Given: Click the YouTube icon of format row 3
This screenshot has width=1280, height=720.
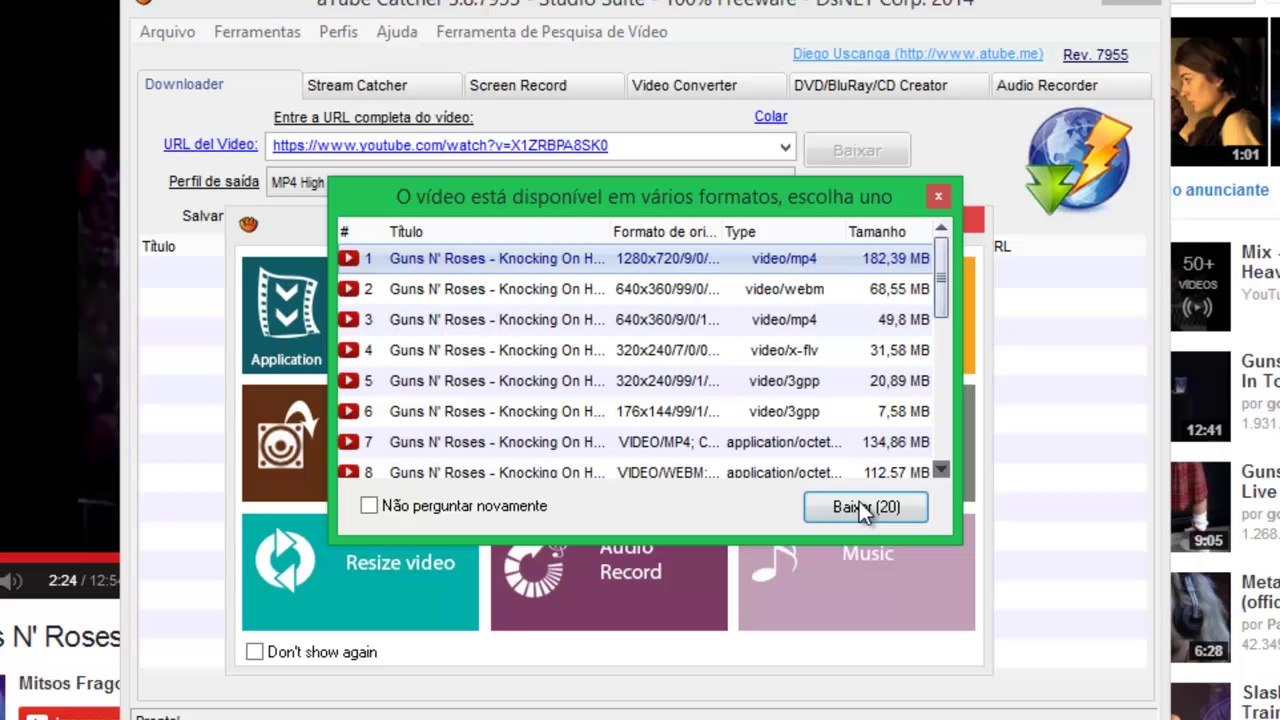Looking at the screenshot, I should (x=348, y=320).
